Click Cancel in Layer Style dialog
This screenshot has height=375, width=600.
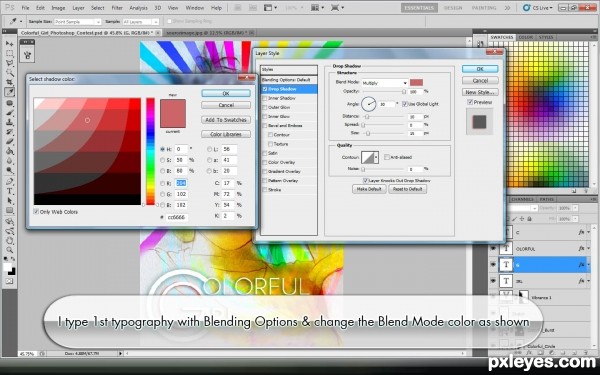click(x=480, y=81)
